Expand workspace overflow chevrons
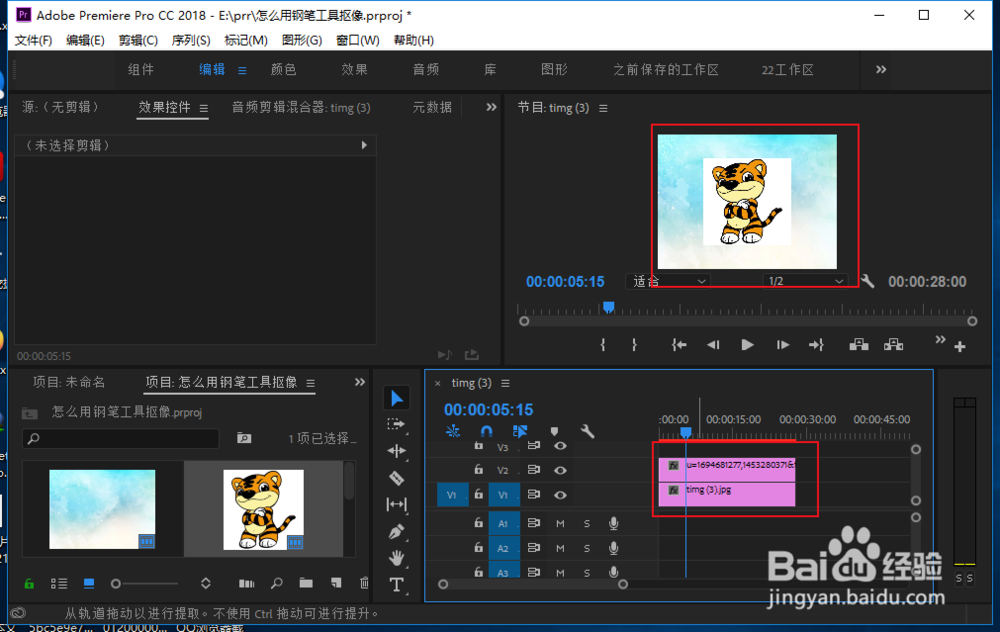Image resolution: width=1000 pixels, height=632 pixels. (x=881, y=70)
